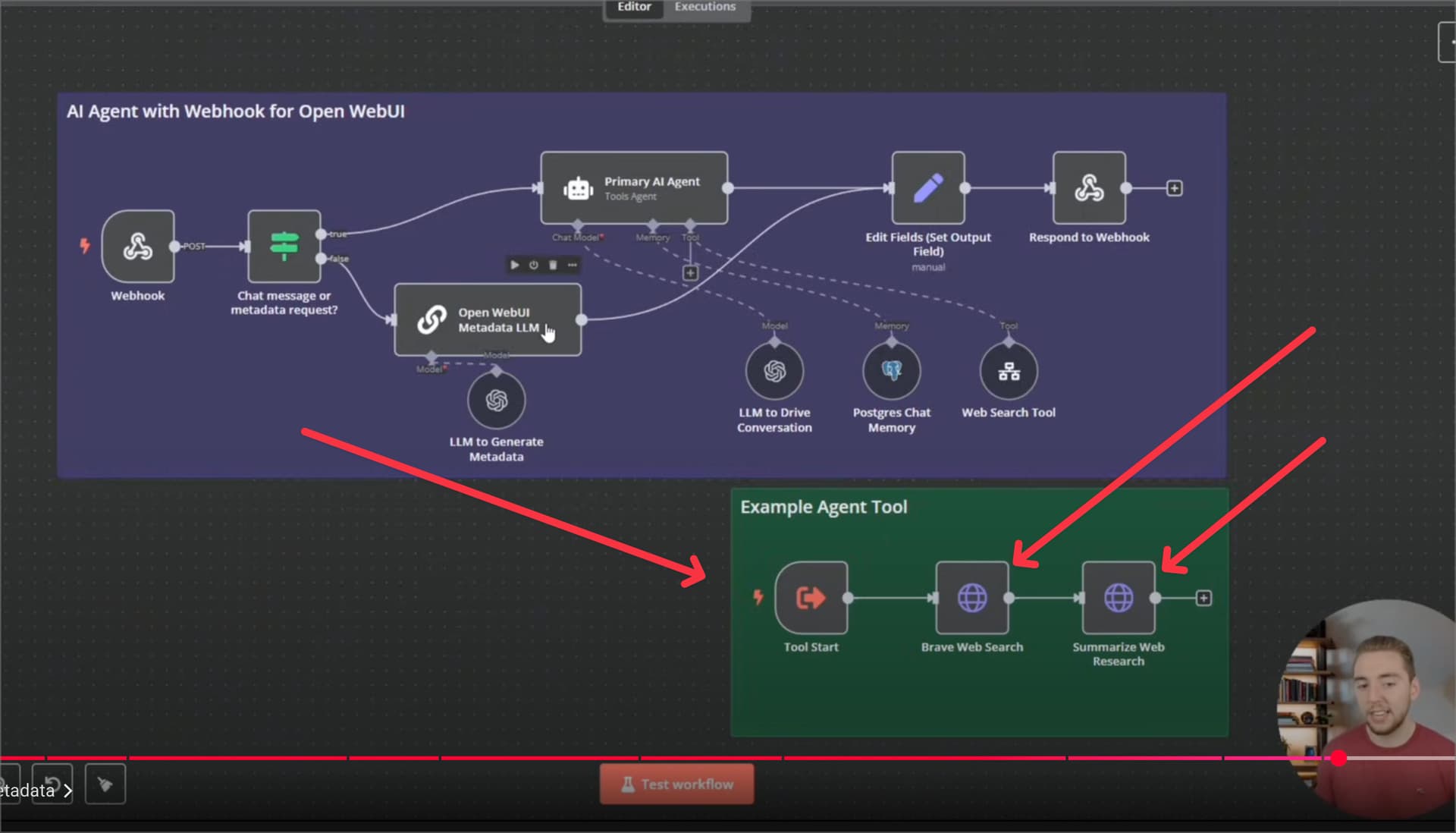Open the Webhook trigger node
The image size is (1456, 833).
(x=138, y=247)
